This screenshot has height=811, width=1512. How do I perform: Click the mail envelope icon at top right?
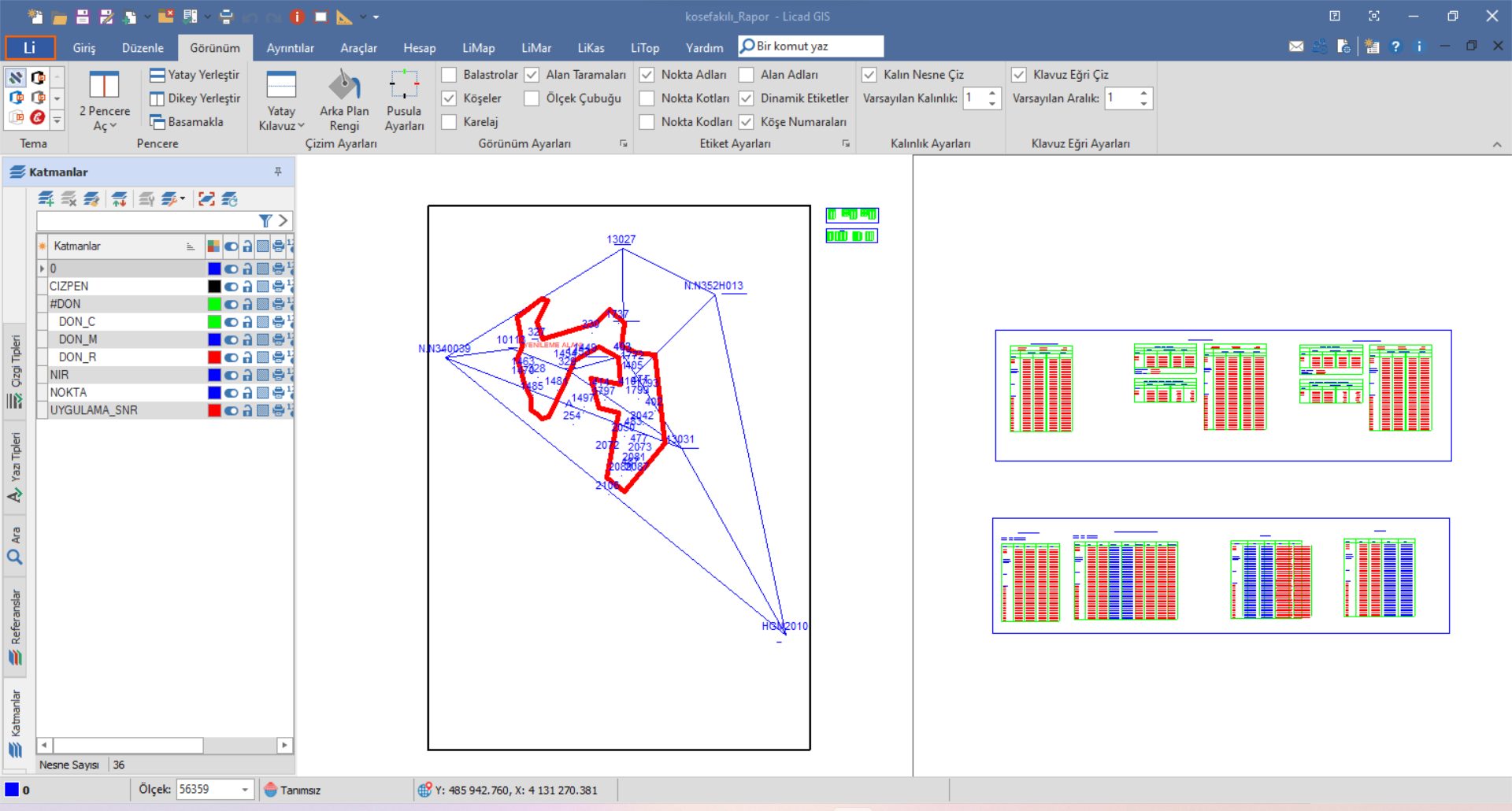tap(1295, 46)
